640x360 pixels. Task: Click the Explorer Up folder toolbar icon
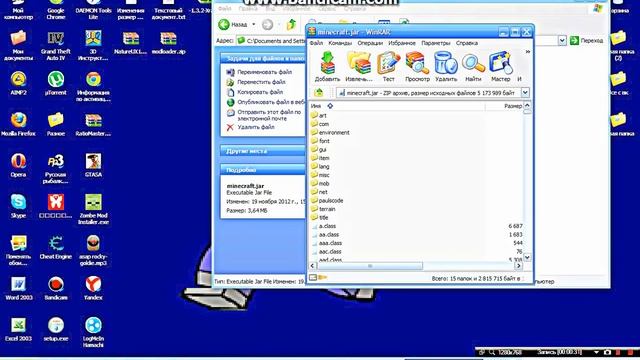(291, 25)
